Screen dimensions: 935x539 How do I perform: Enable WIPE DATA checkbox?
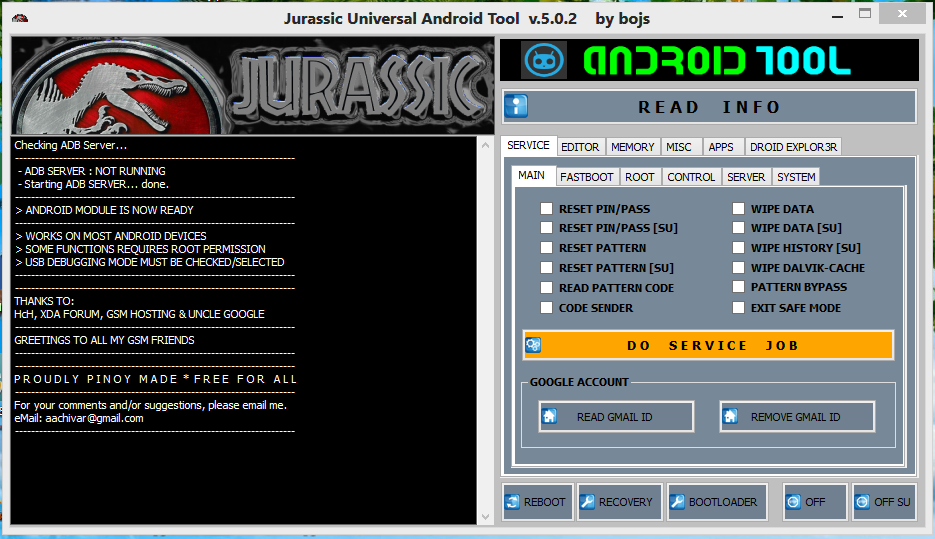[738, 208]
